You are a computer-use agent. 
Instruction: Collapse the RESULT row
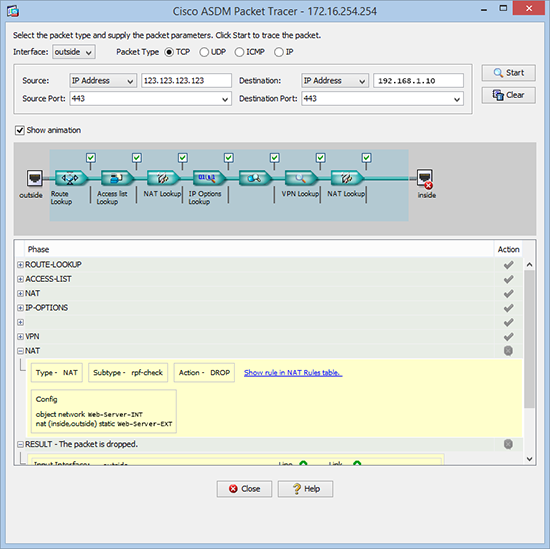(x=20, y=444)
